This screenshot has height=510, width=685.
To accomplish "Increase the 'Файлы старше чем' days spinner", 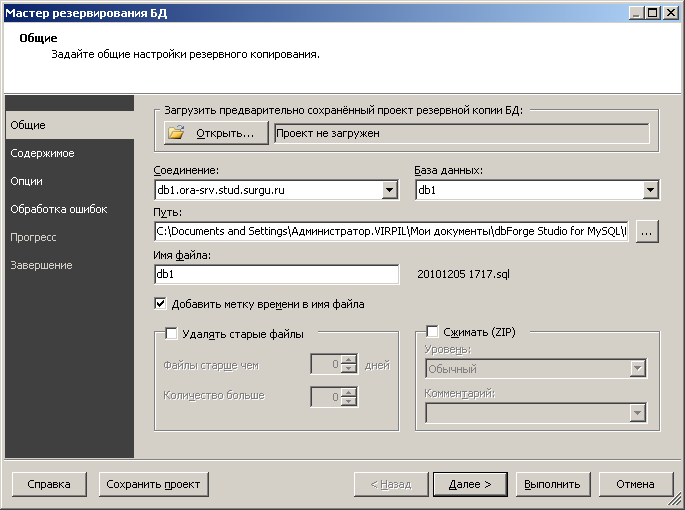I will [349, 360].
